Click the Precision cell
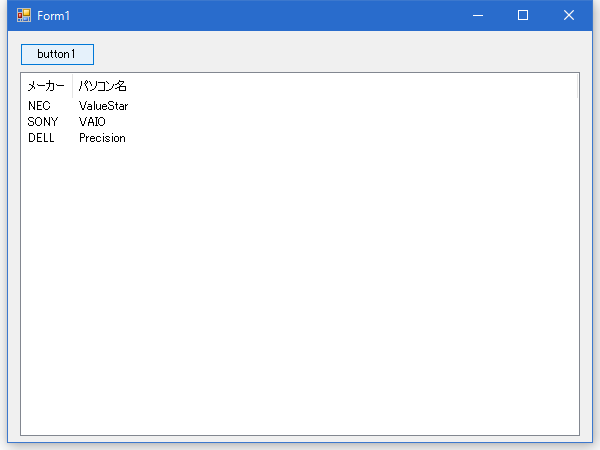Viewport: 600px width, 450px height. [102, 138]
